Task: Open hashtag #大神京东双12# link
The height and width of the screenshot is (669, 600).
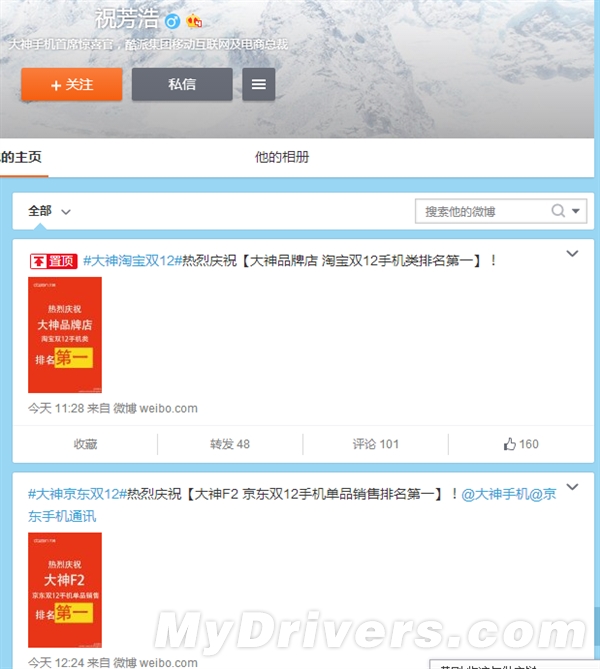Action: (x=78, y=494)
